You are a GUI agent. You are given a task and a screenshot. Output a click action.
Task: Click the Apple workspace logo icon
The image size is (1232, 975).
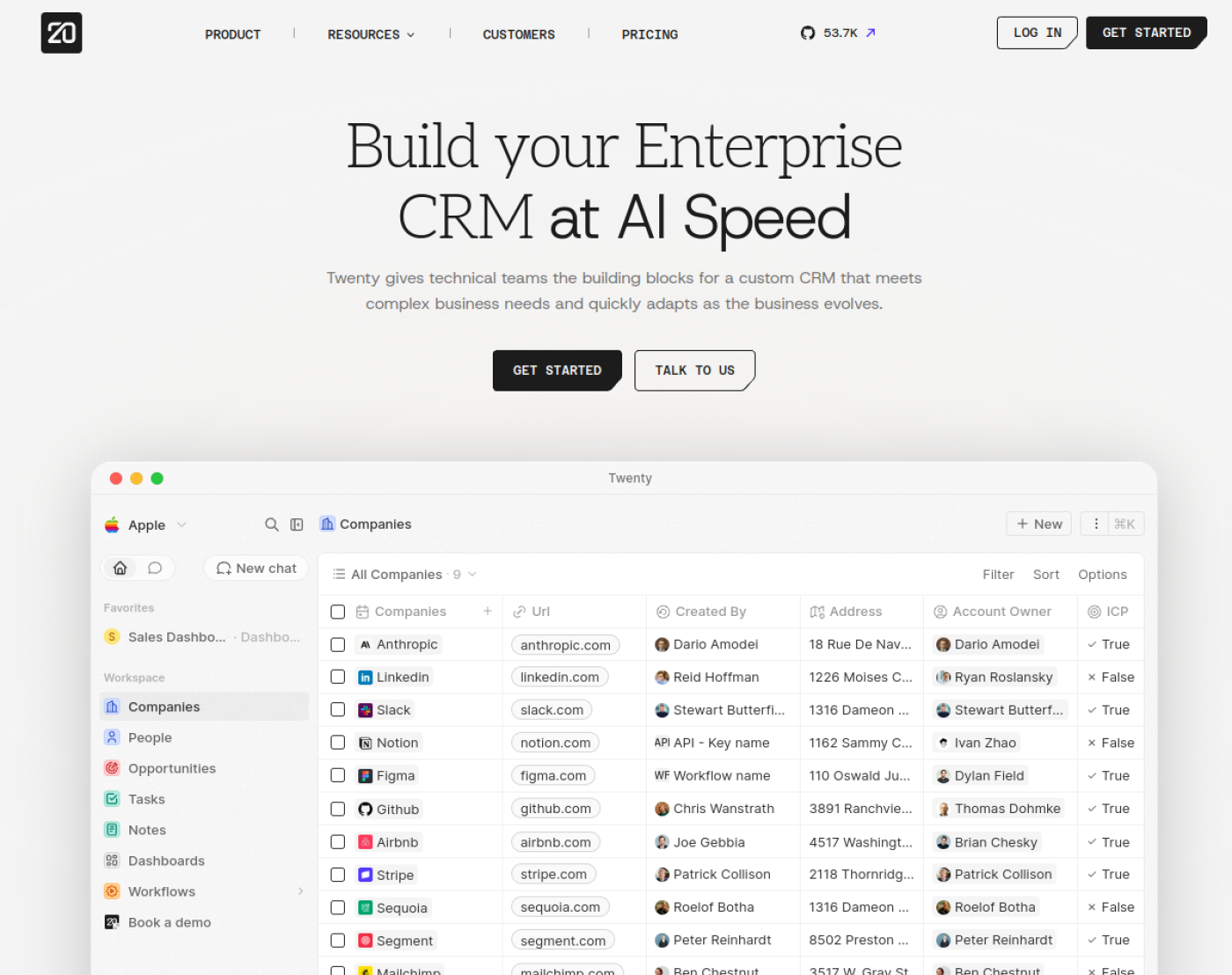(112, 525)
